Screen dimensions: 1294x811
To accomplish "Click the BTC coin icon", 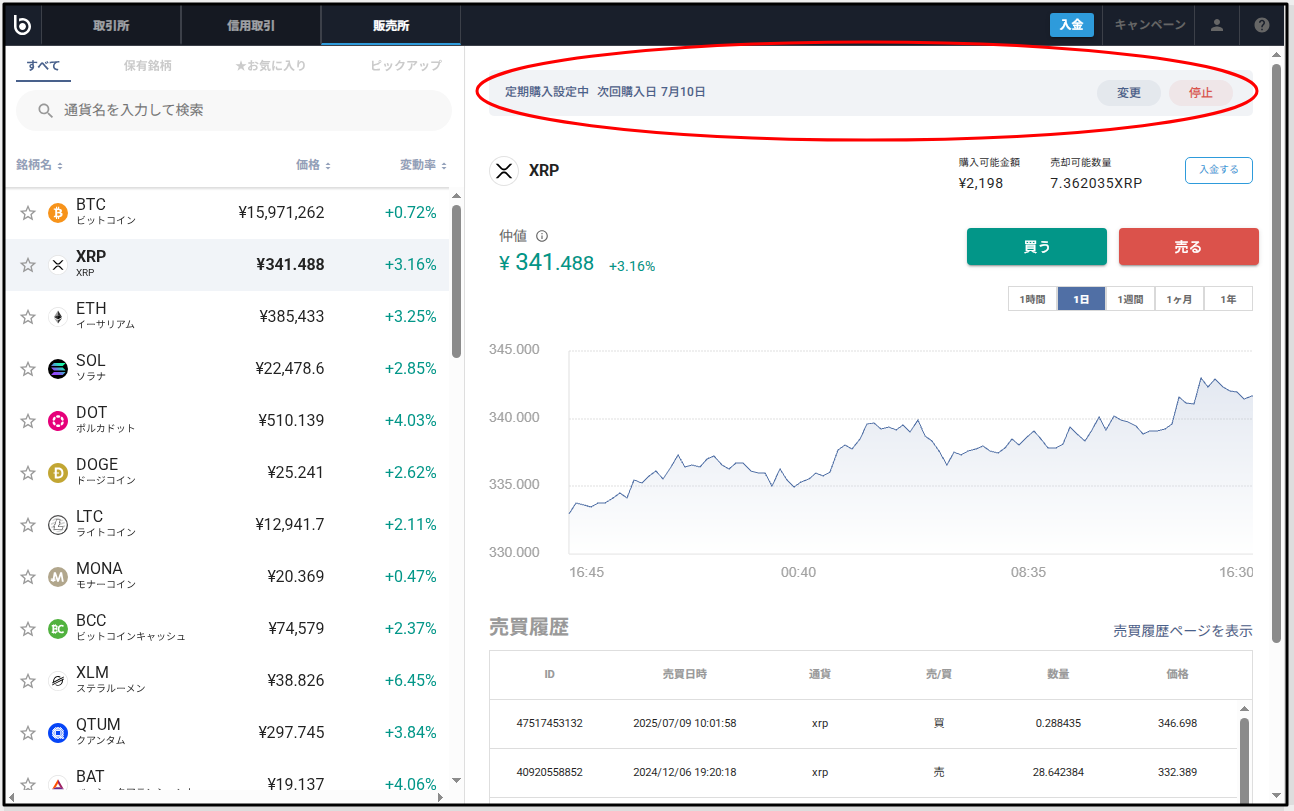I will pyautogui.click(x=58, y=213).
